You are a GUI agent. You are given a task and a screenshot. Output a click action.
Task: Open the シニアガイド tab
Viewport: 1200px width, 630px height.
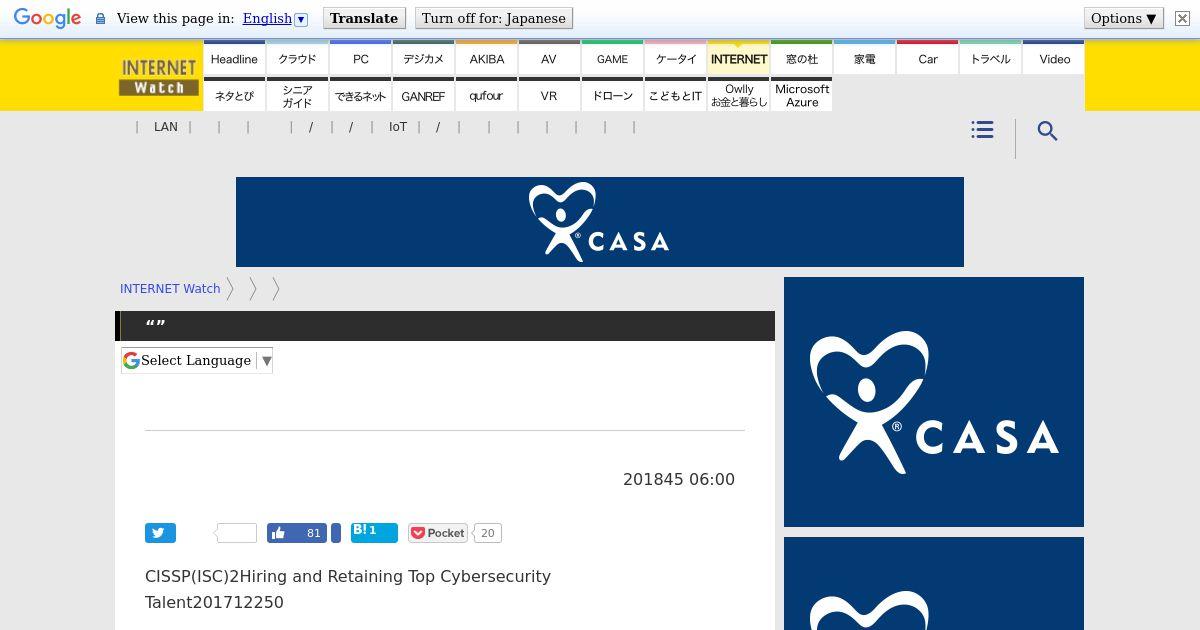[297, 95]
